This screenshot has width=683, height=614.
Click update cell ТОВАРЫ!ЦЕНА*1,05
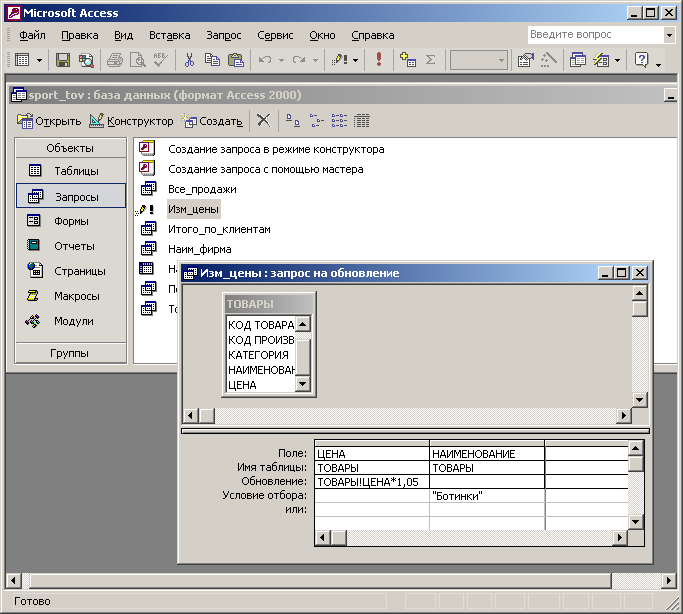pyautogui.click(x=372, y=482)
